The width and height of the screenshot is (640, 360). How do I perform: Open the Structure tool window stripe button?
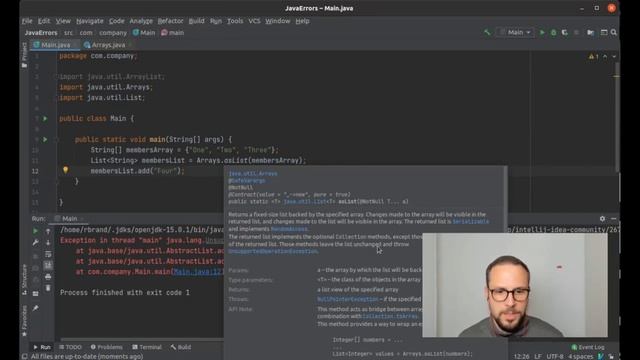point(24,279)
